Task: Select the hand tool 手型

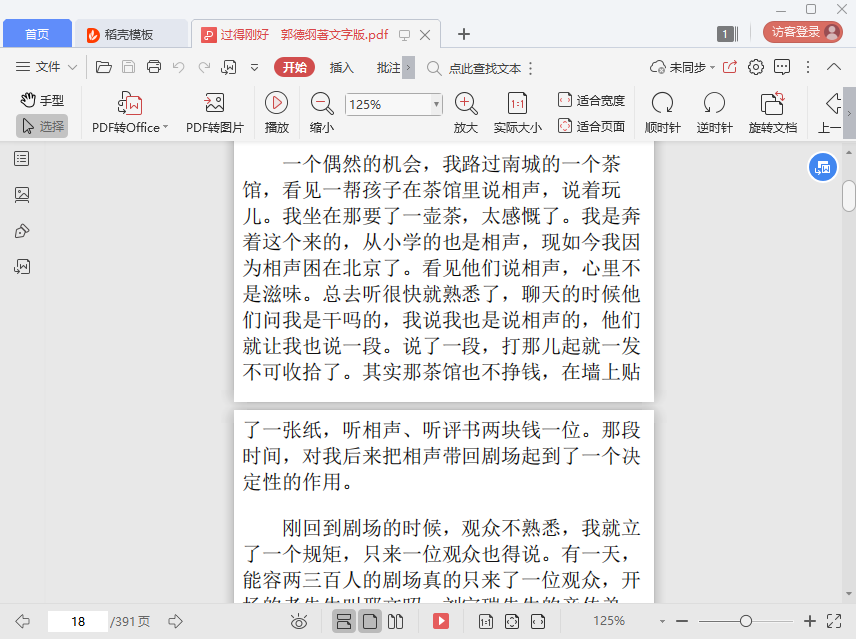Action: pos(42,100)
